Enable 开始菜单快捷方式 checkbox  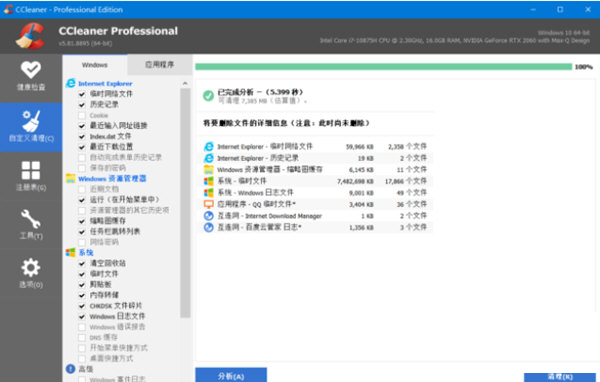click(x=82, y=348)
